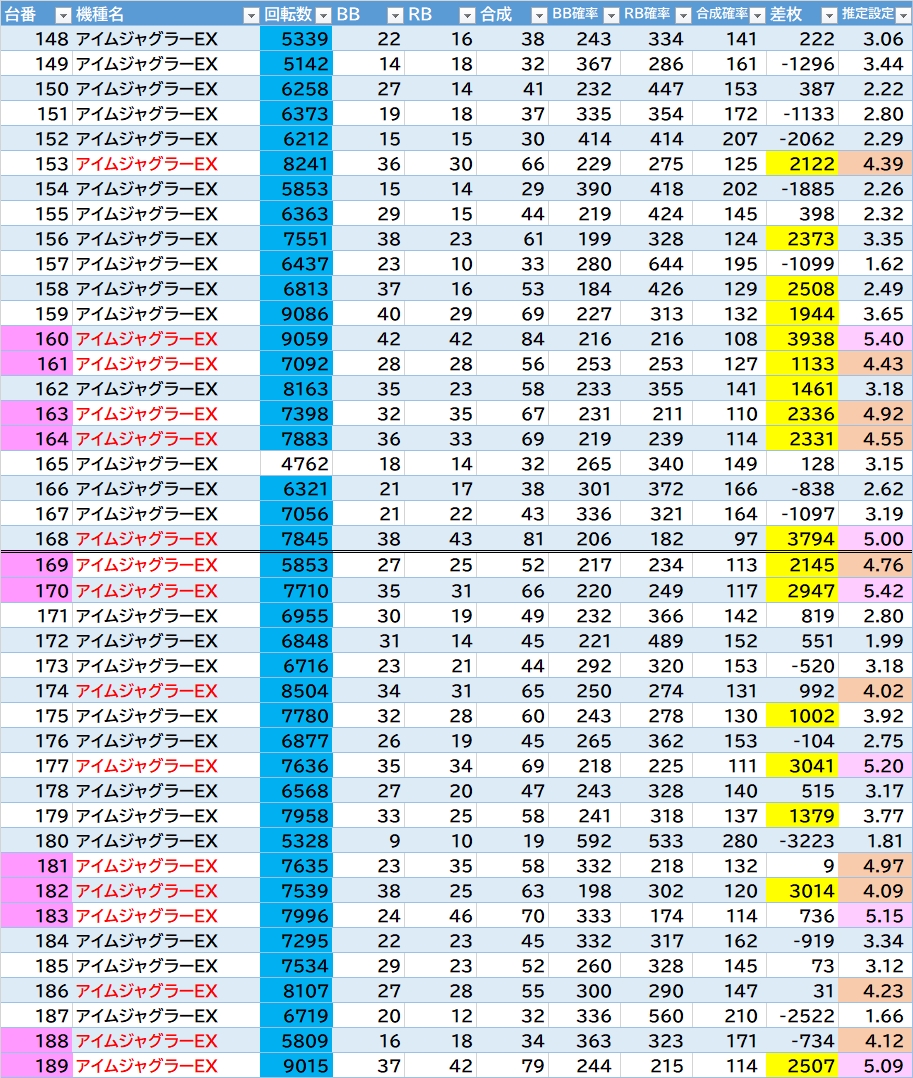Select yellow difference cell 2947
913x1078 pixels.
pos(802,591)
